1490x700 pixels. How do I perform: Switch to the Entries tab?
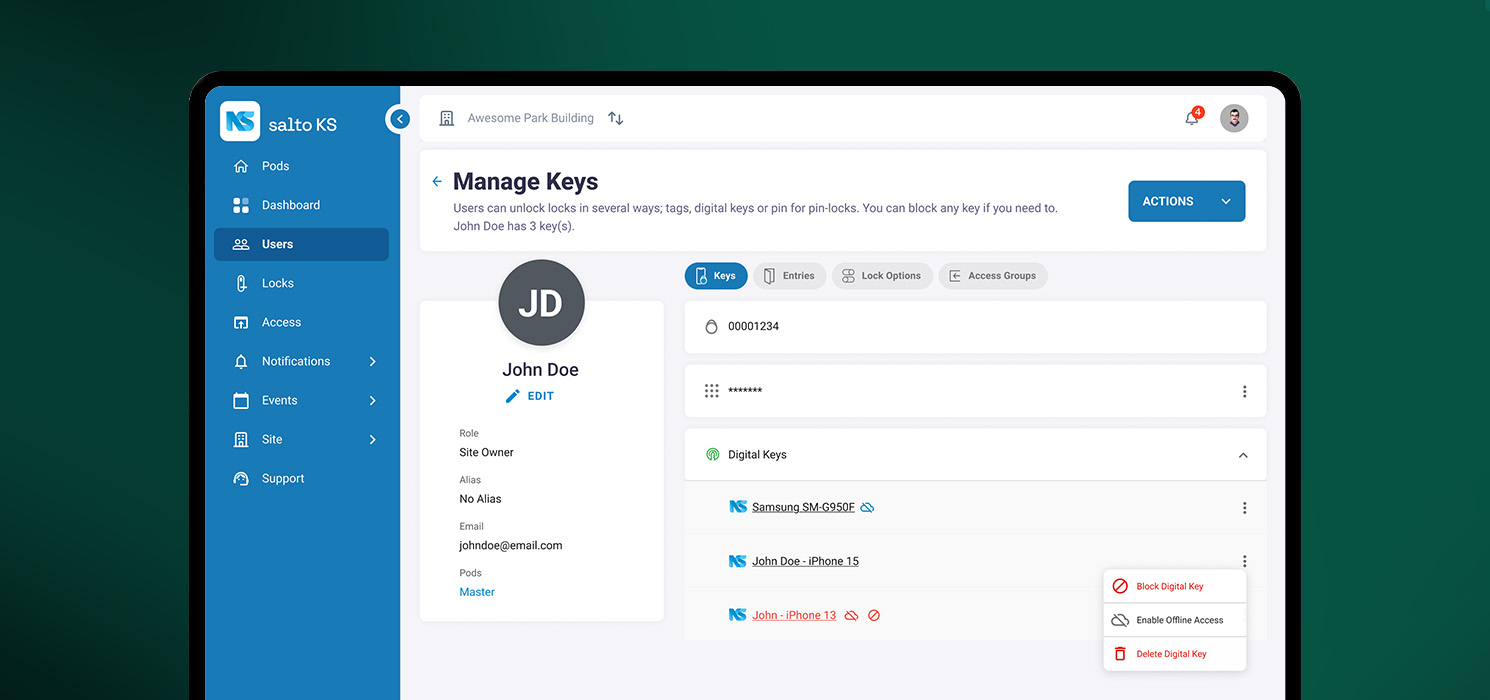click(790, 275)
